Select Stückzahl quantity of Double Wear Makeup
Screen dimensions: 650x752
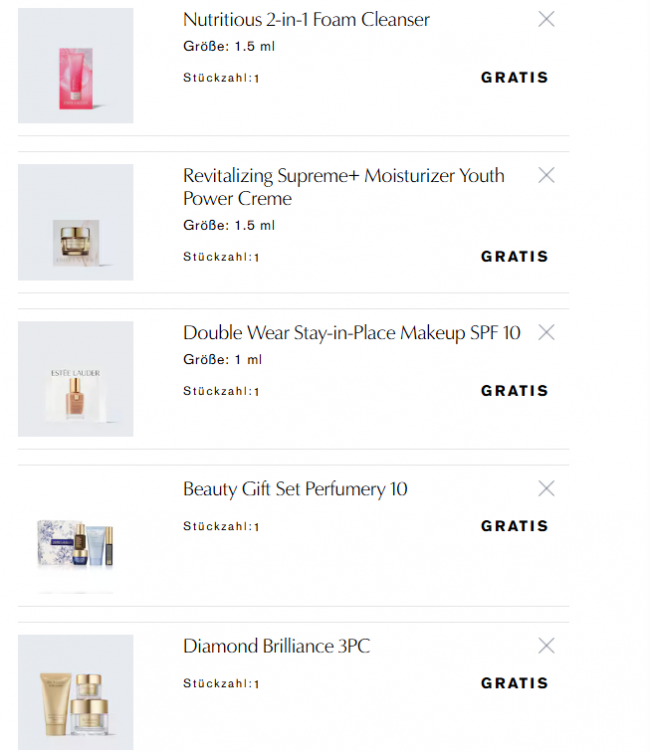221,391
